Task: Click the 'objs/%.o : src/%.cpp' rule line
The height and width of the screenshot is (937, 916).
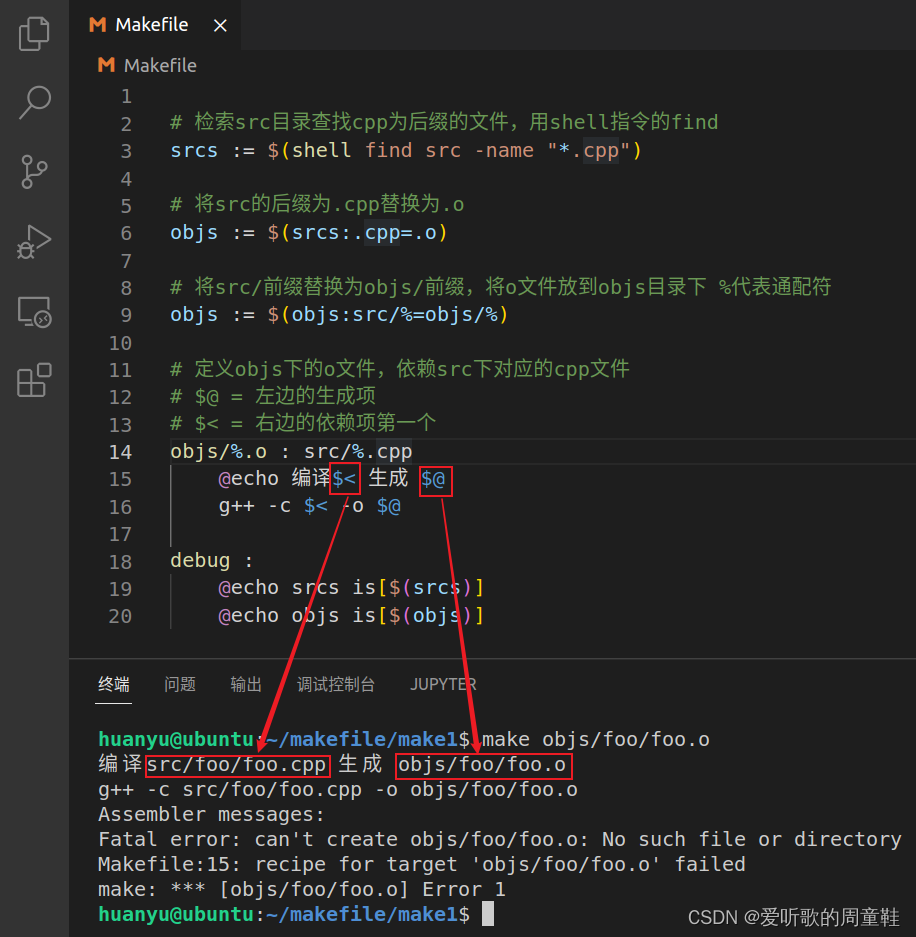Action: (291, 452)
